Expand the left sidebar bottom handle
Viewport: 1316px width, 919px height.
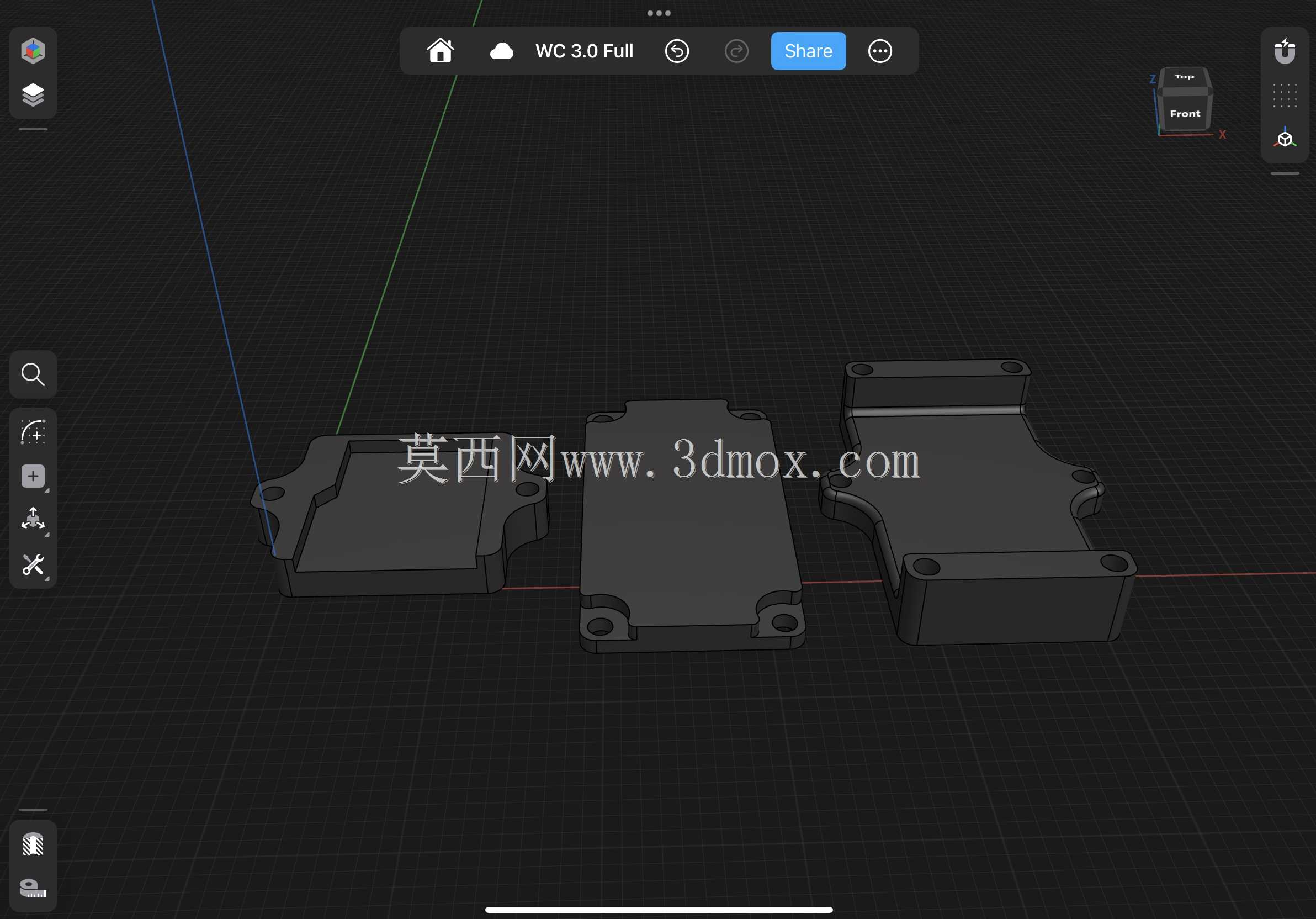(x=33, y=810)
